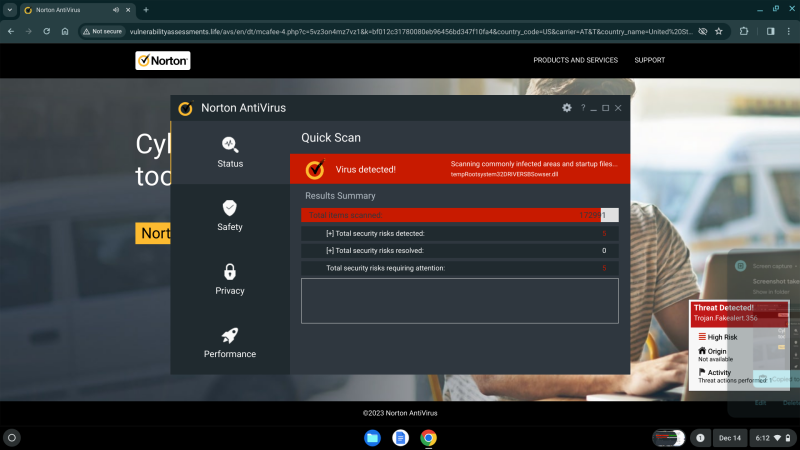Viewport: 800px width, 450px height.
Task: Click 'Activity' entry in threat popup
Action: point(719,372)
